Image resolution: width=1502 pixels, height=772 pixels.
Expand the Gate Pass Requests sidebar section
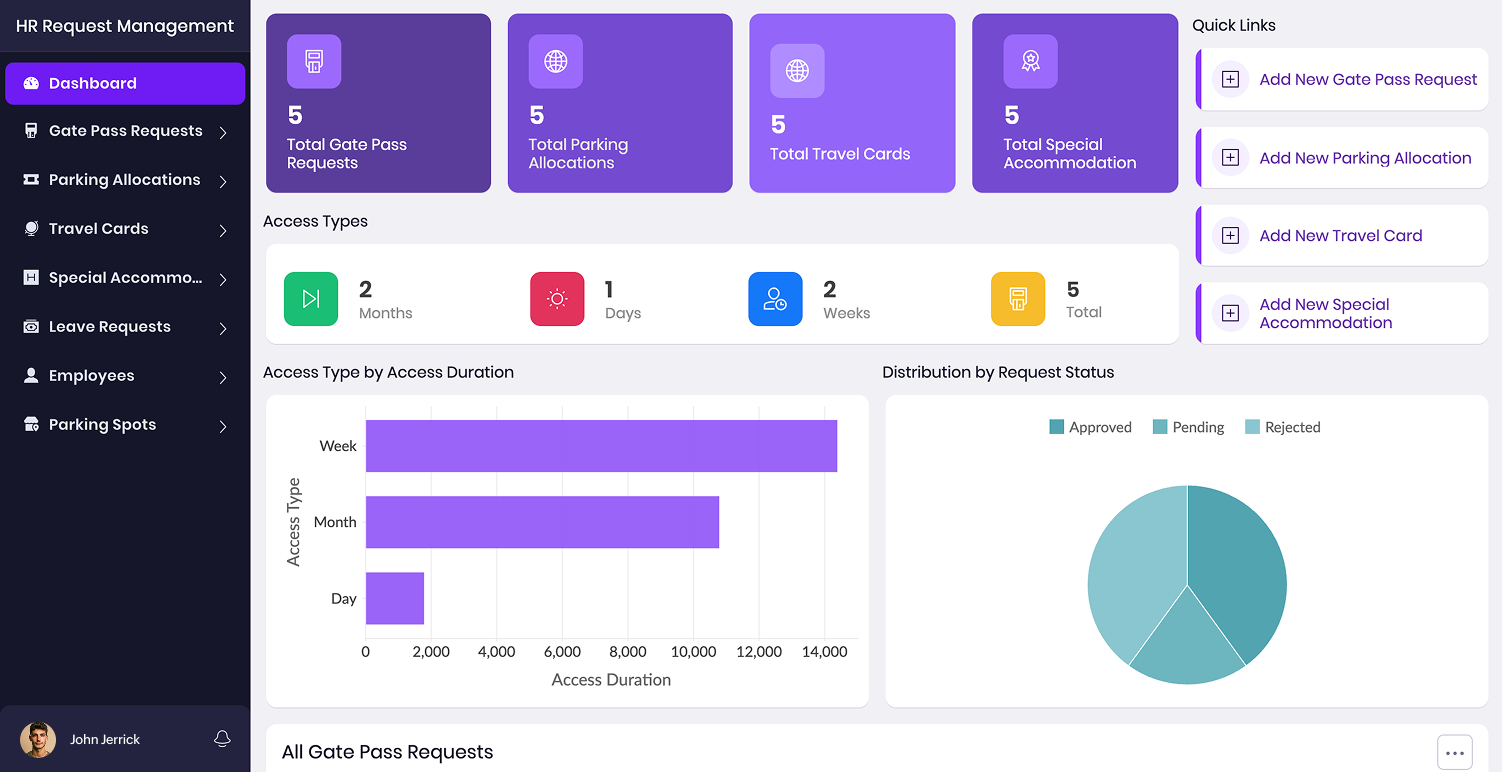tap(125, 130)
